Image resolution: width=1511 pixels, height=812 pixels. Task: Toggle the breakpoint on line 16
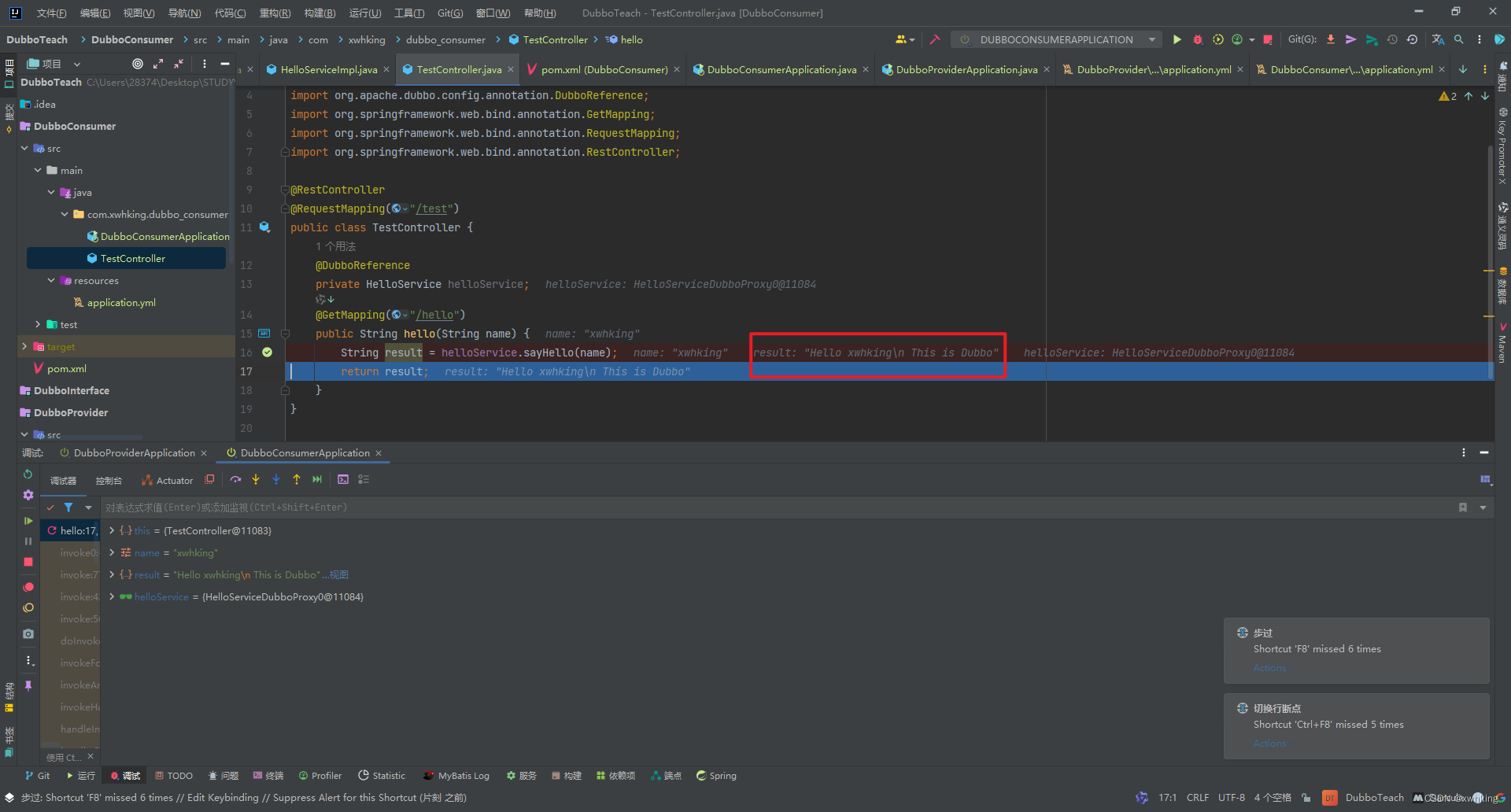click(x=267, y=352)
